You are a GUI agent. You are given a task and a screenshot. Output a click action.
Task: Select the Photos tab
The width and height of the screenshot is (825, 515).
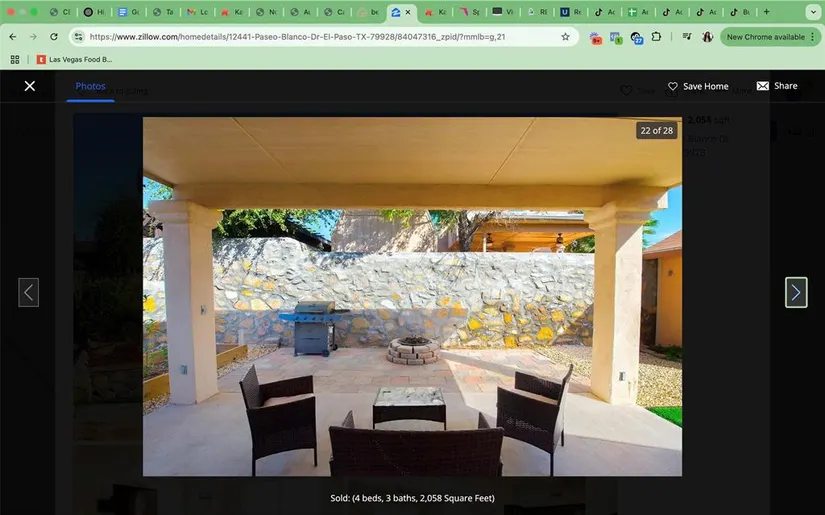[90, 87]
